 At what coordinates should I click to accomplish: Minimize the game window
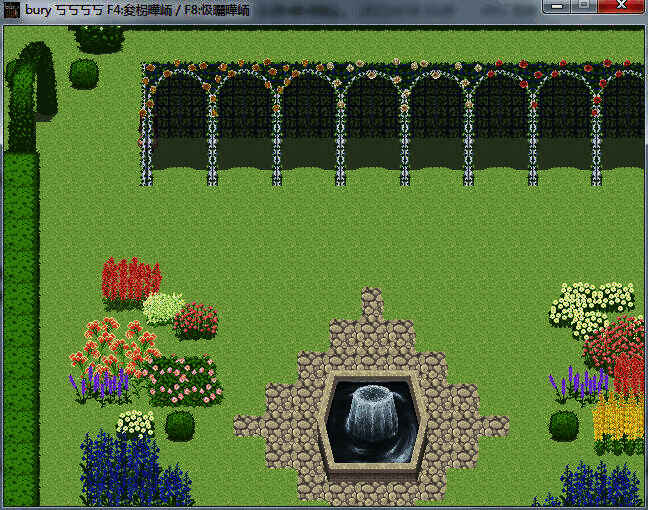(x=557, y=6)
